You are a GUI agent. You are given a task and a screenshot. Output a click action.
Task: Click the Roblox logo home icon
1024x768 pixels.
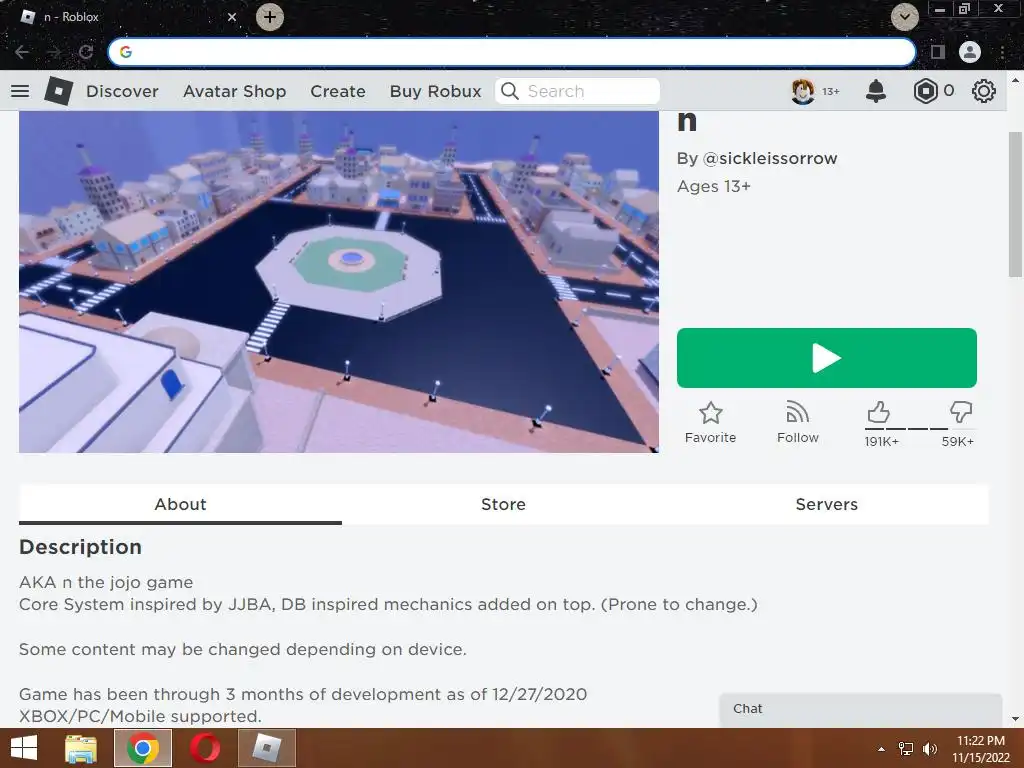click(58, 91)
